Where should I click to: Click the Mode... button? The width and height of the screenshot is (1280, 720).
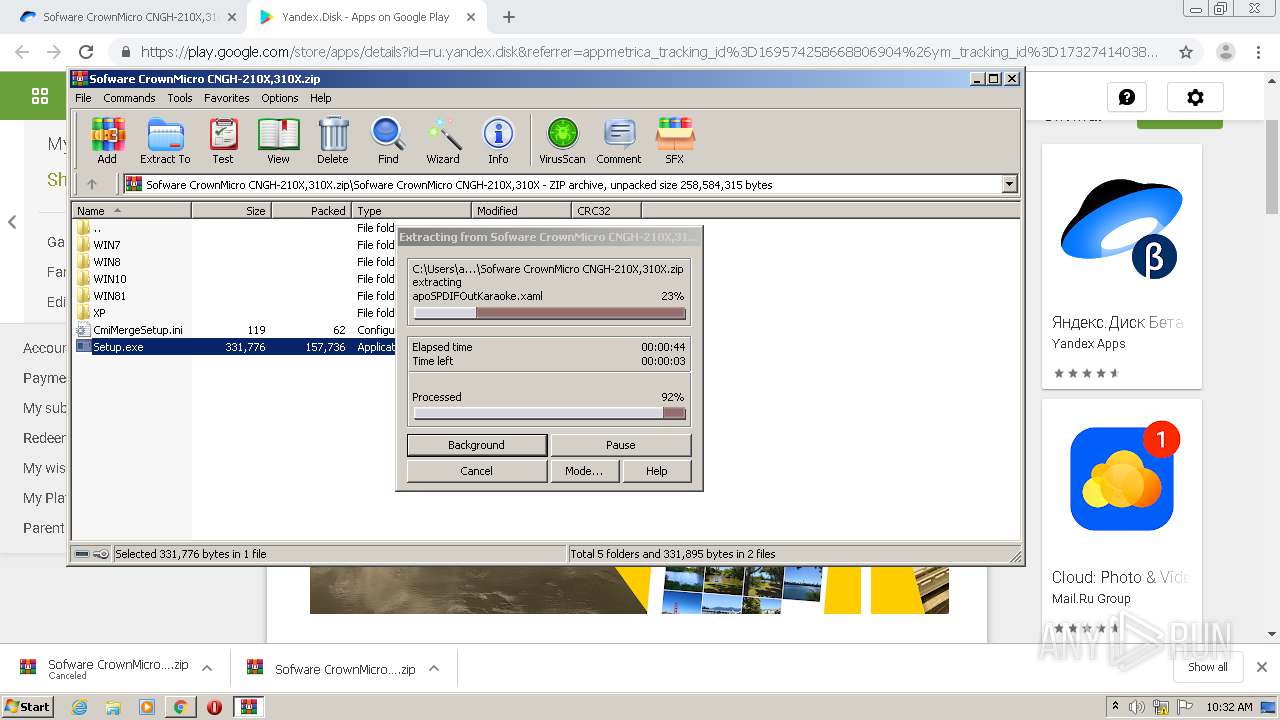pyautogui.click(x=584, y=471)
